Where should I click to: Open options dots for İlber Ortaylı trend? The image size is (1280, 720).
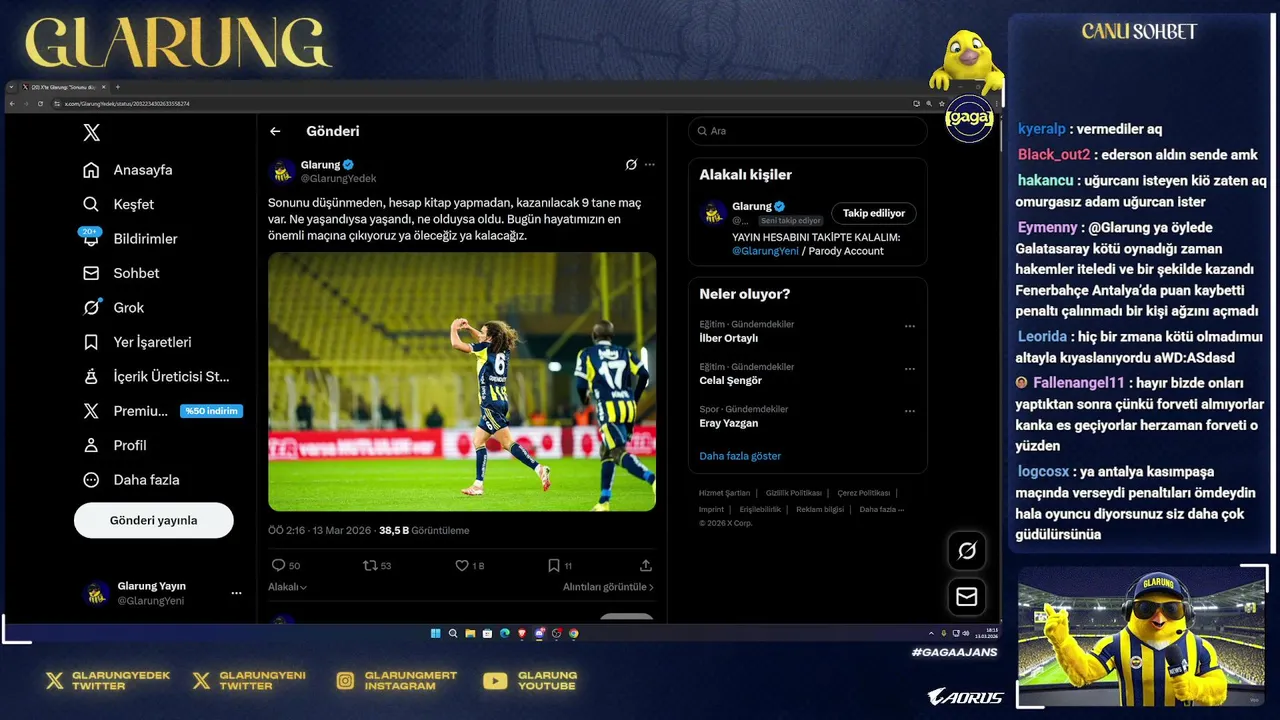tap(909, 326)
